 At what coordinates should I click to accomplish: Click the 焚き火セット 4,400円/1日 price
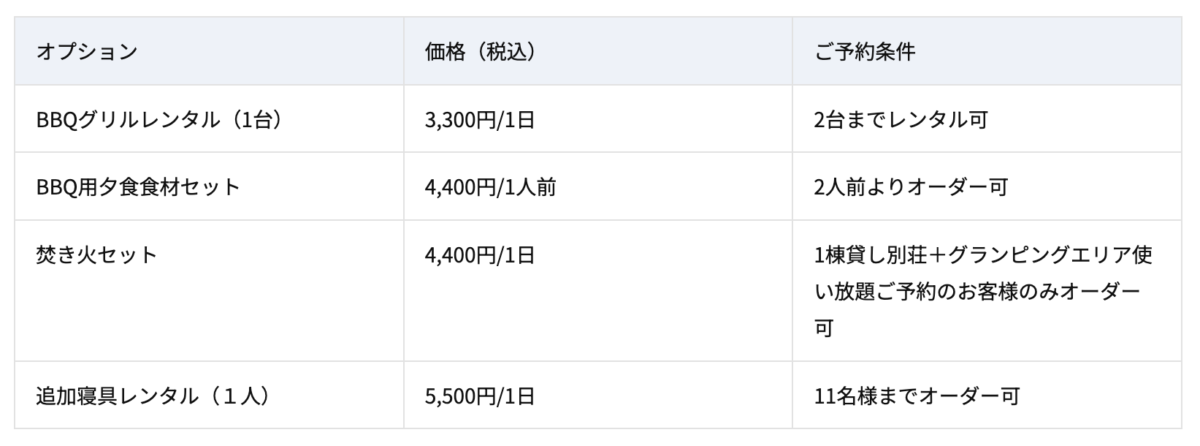coord(480,255)
